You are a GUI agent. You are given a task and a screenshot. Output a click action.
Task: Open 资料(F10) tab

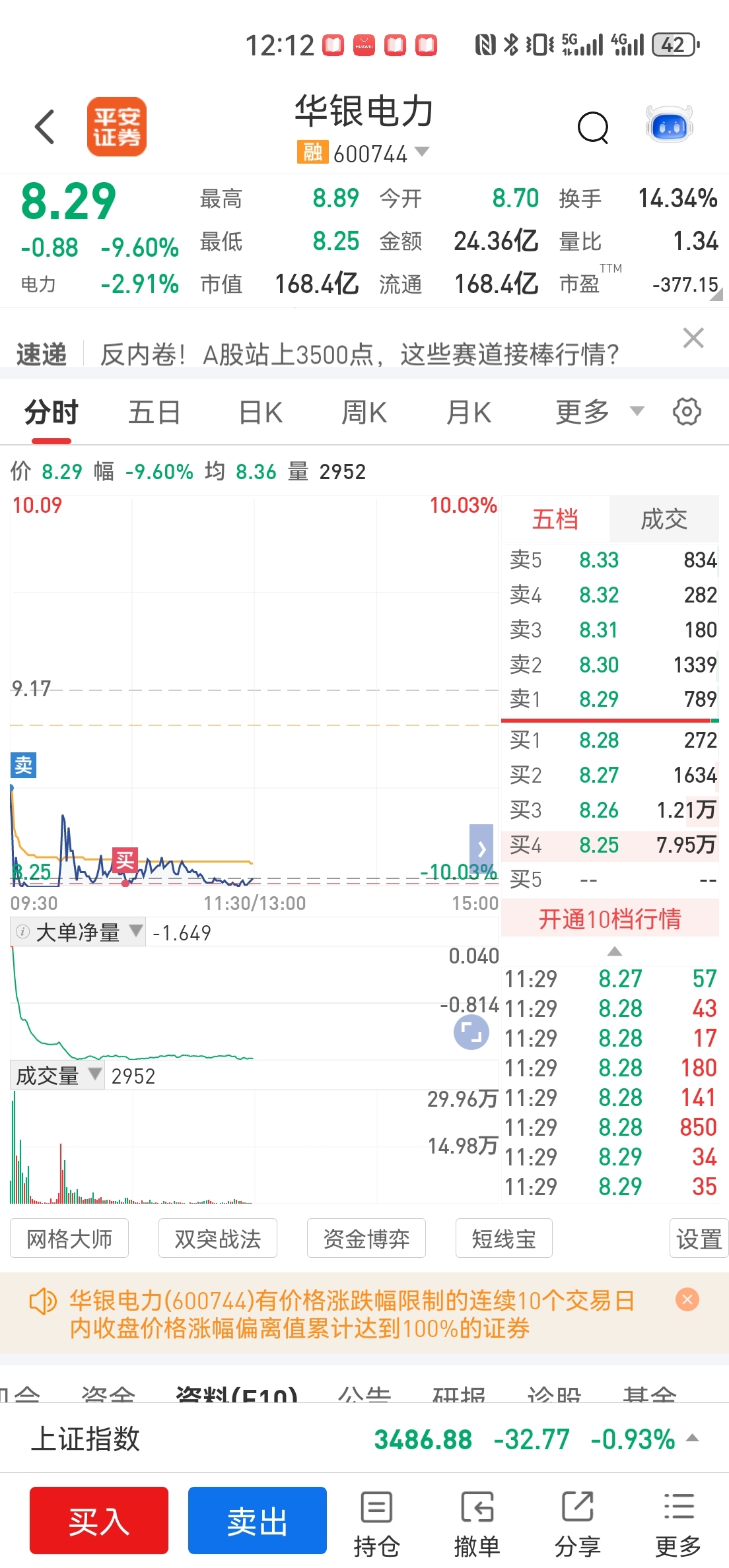click(x=236, y=1394)
